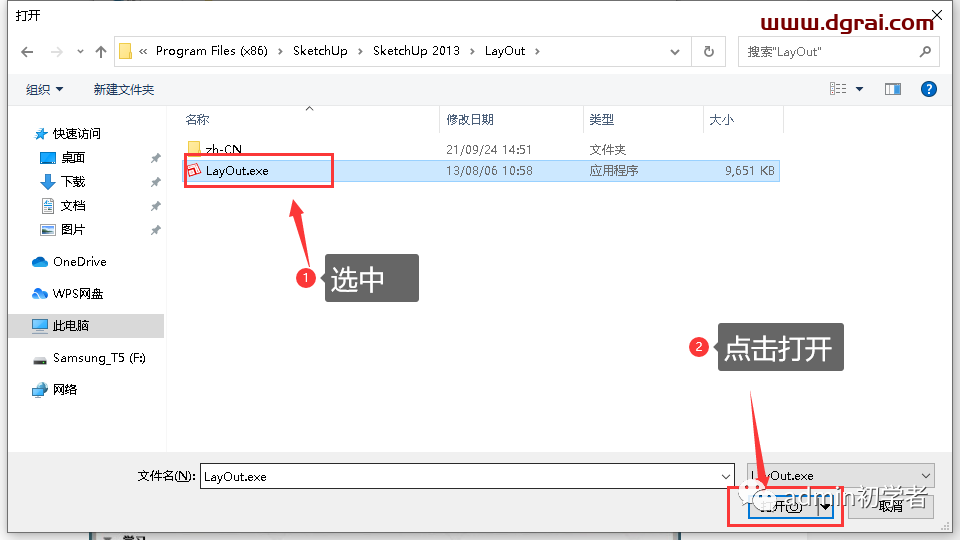The image size is (960, 540).
Task: Select Program Files (x86) breadcrumb
Action: click(212, 51)
